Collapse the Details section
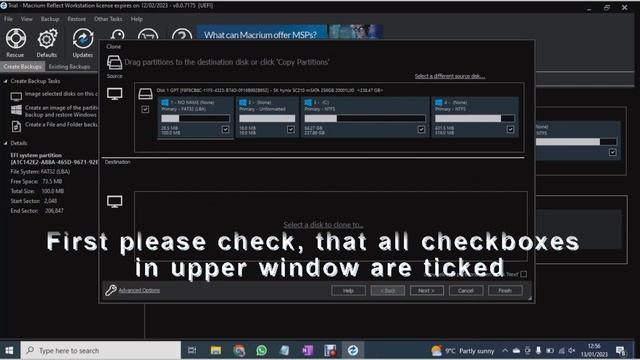 click(6, 143)
